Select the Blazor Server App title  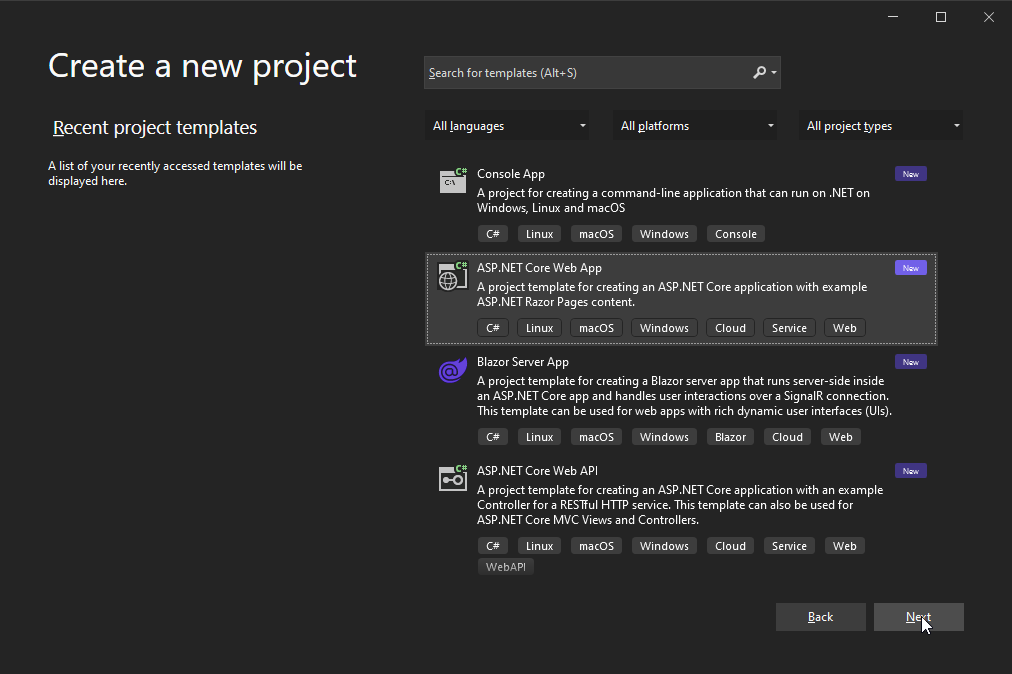[523, 362]
